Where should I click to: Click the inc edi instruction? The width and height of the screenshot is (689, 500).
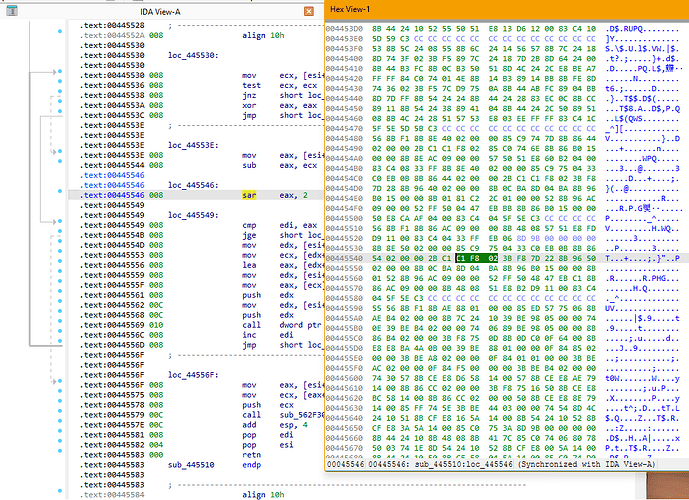tap(268, 335)
